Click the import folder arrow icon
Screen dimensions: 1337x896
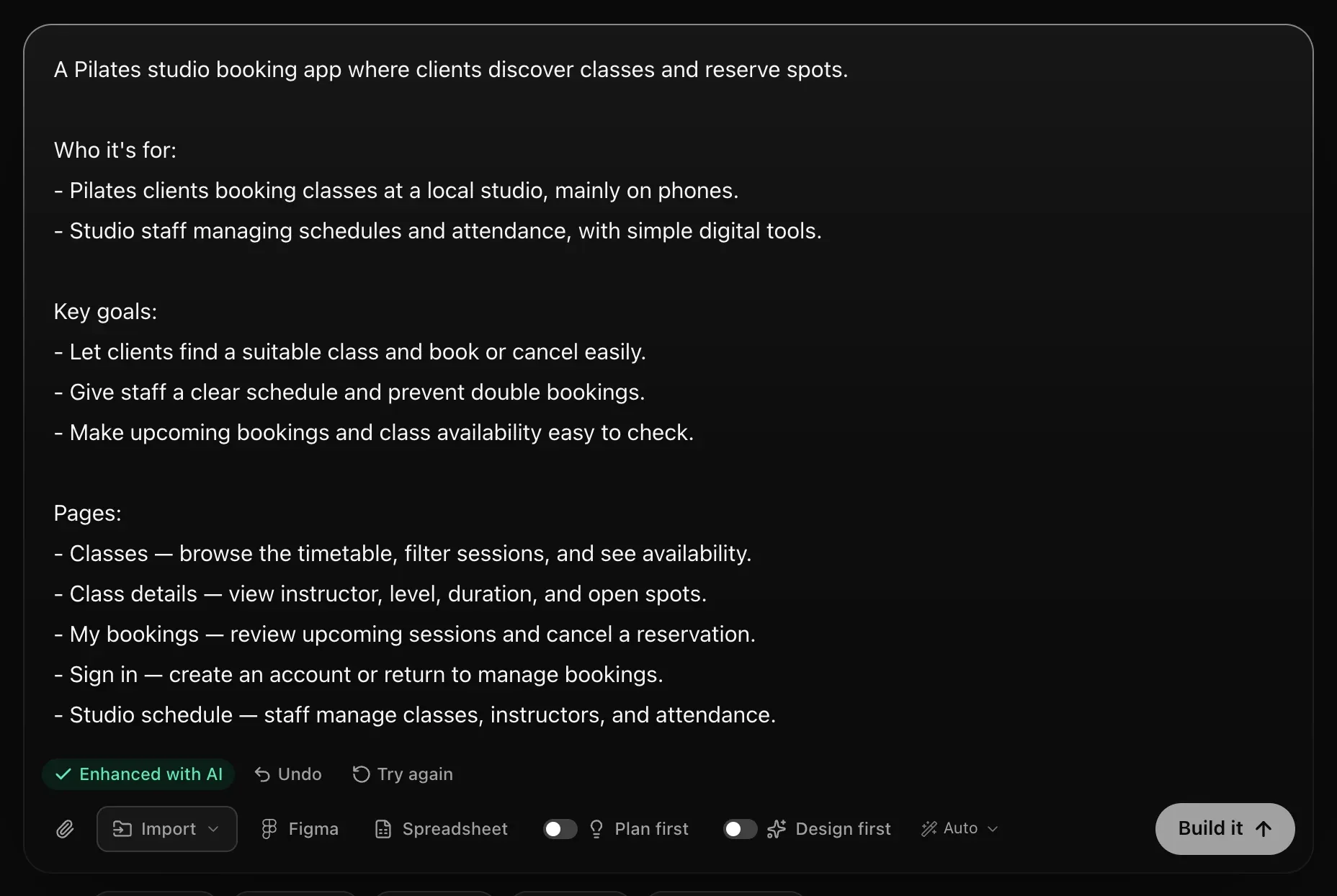coord(122,829)
